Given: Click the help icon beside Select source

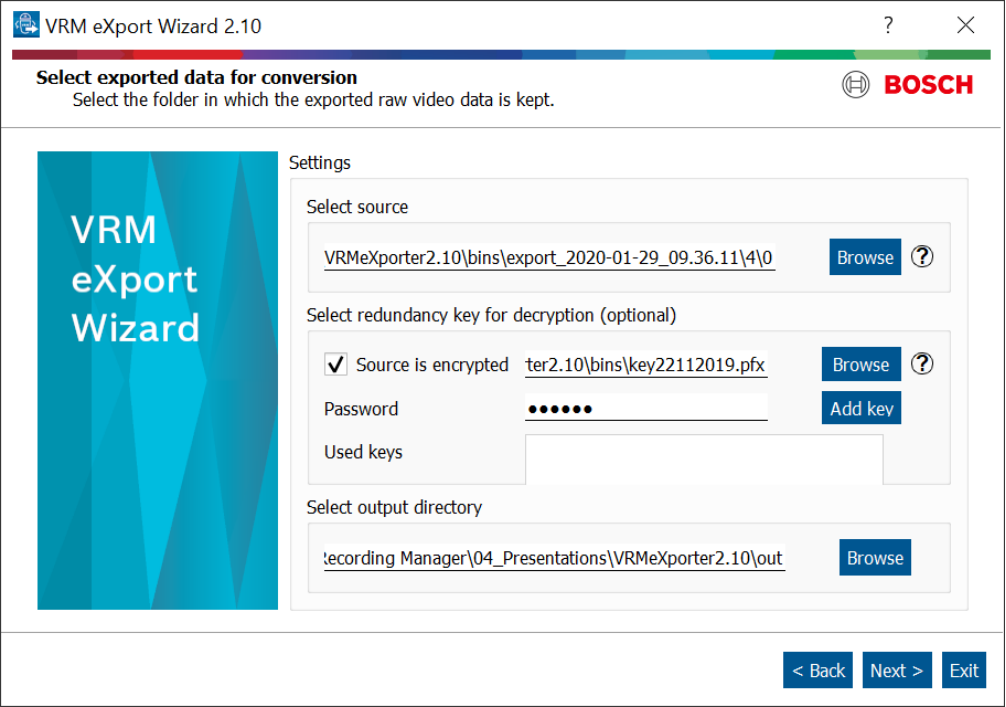Looking at the screenshot, I should pos(922,257).
